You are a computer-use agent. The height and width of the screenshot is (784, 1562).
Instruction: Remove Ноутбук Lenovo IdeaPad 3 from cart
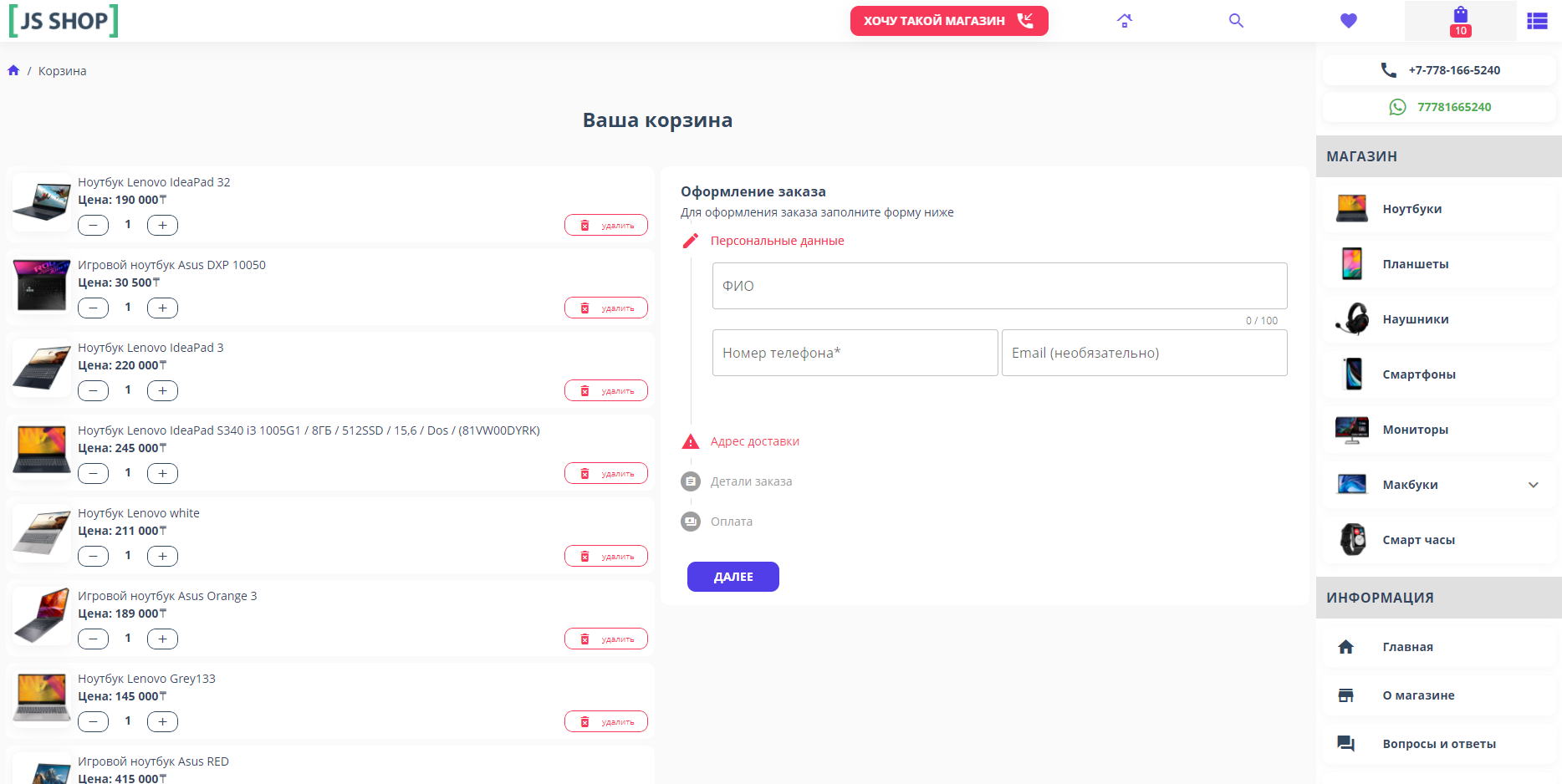(606, 390)
